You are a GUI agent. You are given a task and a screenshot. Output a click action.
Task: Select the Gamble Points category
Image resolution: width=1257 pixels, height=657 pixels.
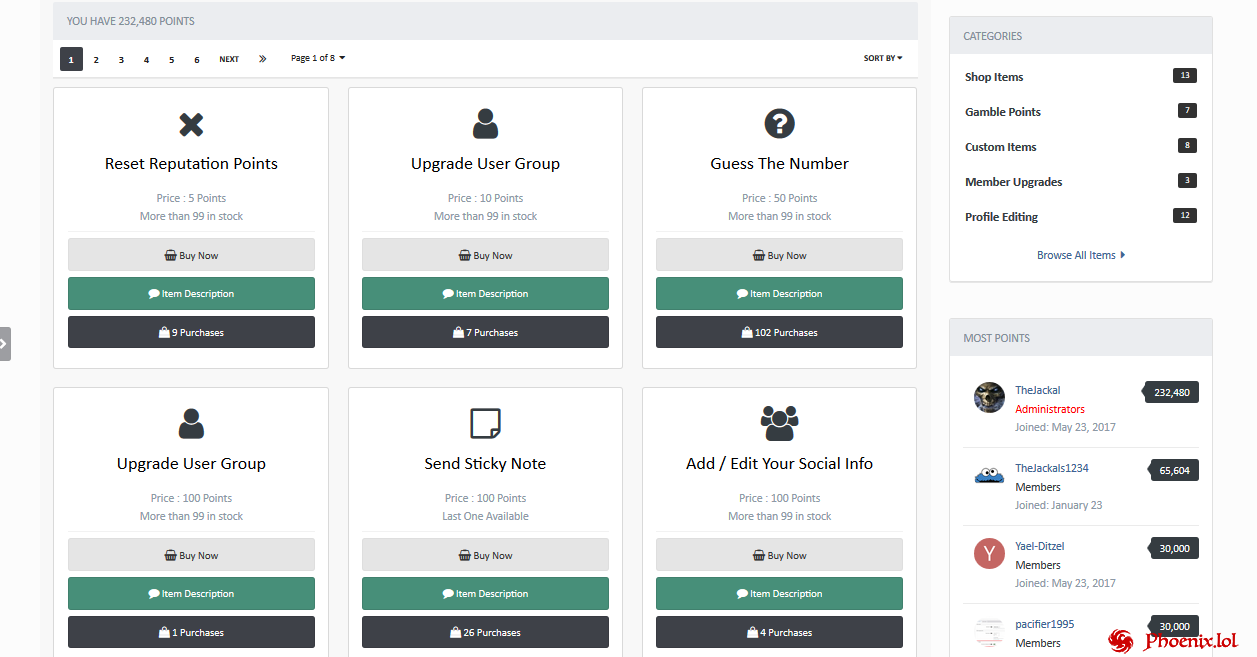[x=1002, y=112]
